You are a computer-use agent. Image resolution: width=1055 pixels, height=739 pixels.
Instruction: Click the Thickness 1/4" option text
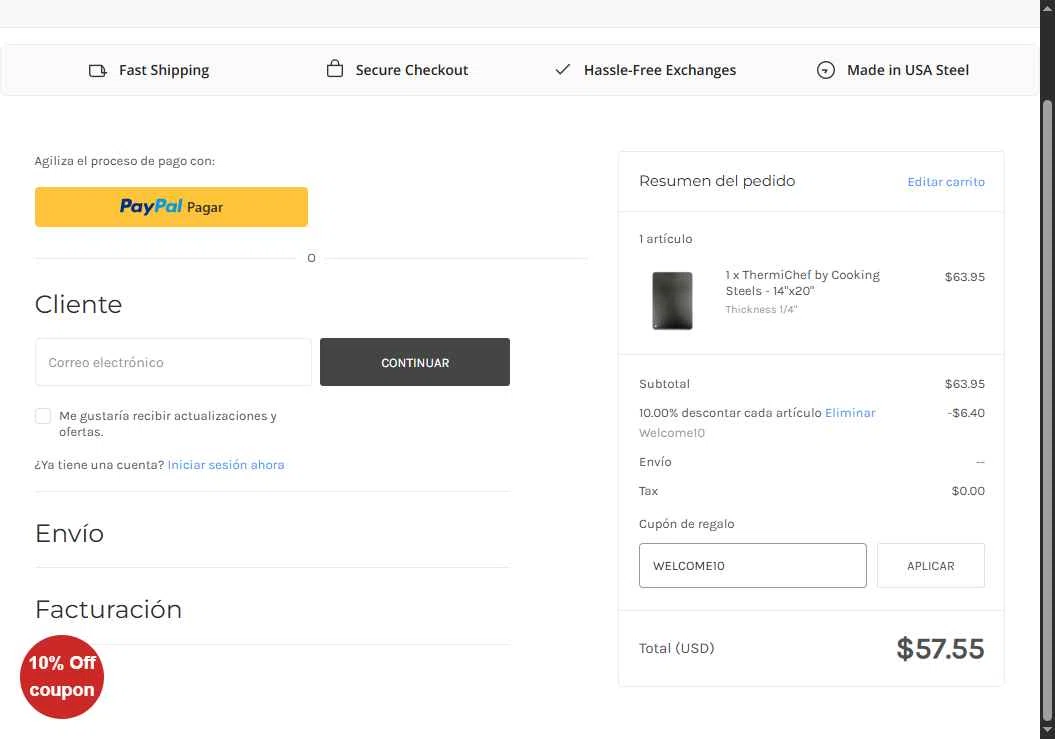click(761, 310)
